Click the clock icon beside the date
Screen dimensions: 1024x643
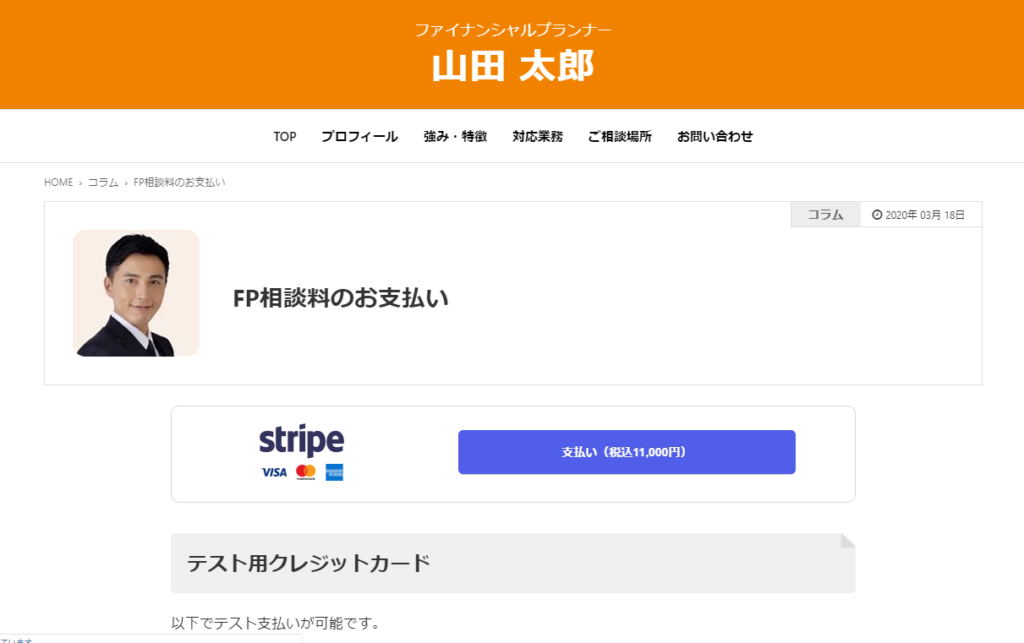pyautogui.click(x=877, y=215)
